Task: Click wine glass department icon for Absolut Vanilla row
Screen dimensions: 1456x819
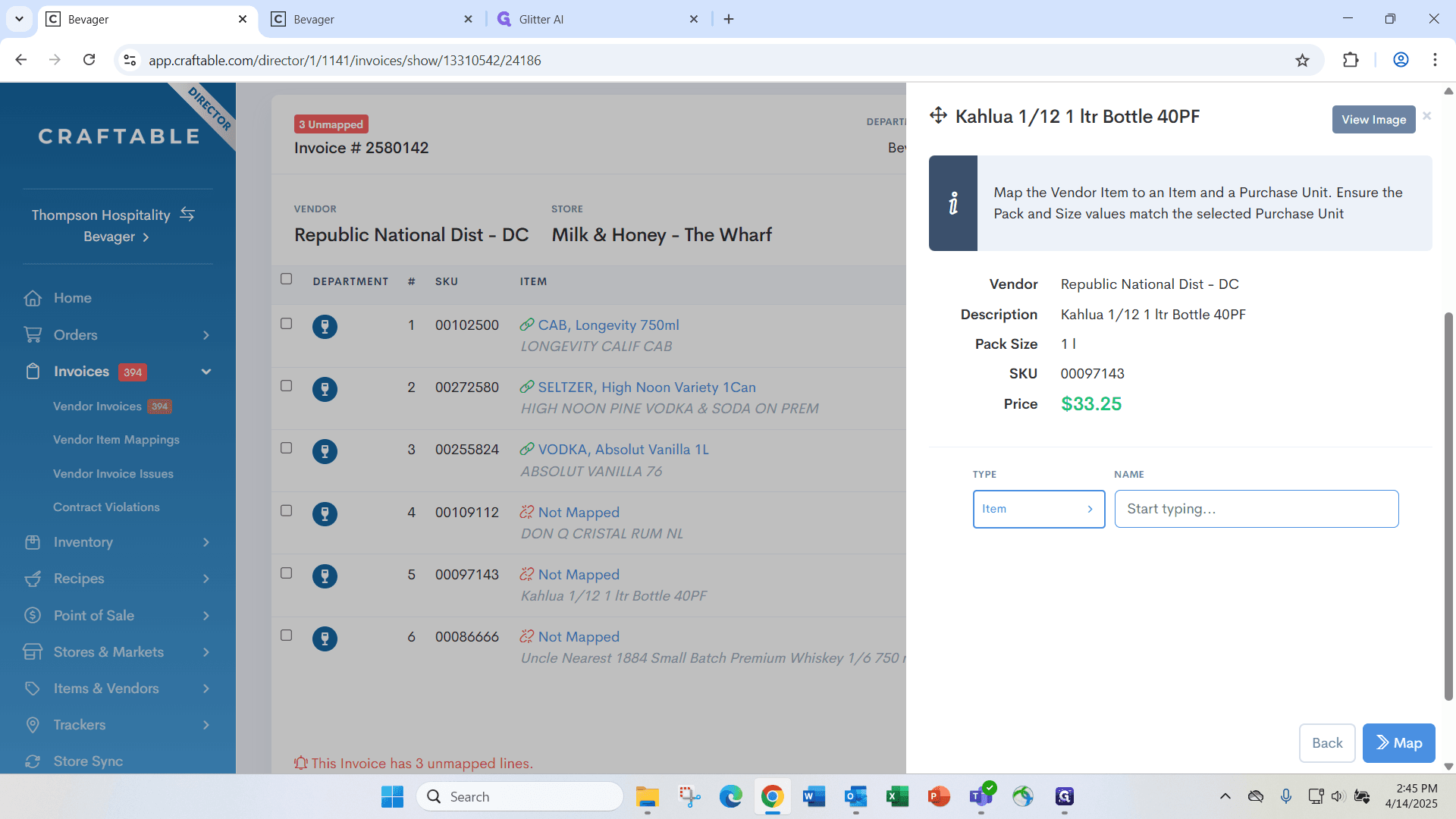Action: [x=325, y=451]
